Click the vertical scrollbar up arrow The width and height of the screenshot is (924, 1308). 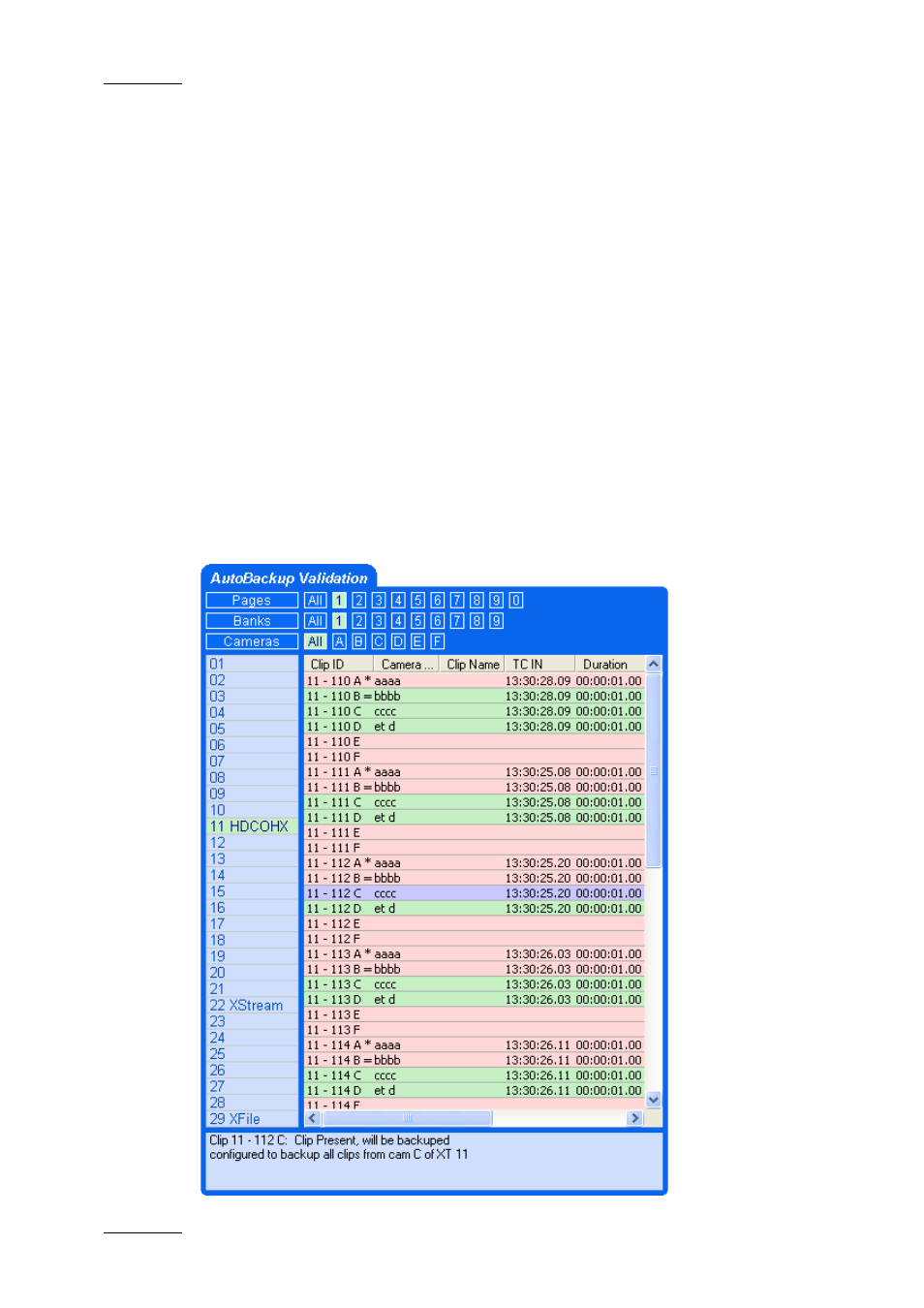coord(654,665)
